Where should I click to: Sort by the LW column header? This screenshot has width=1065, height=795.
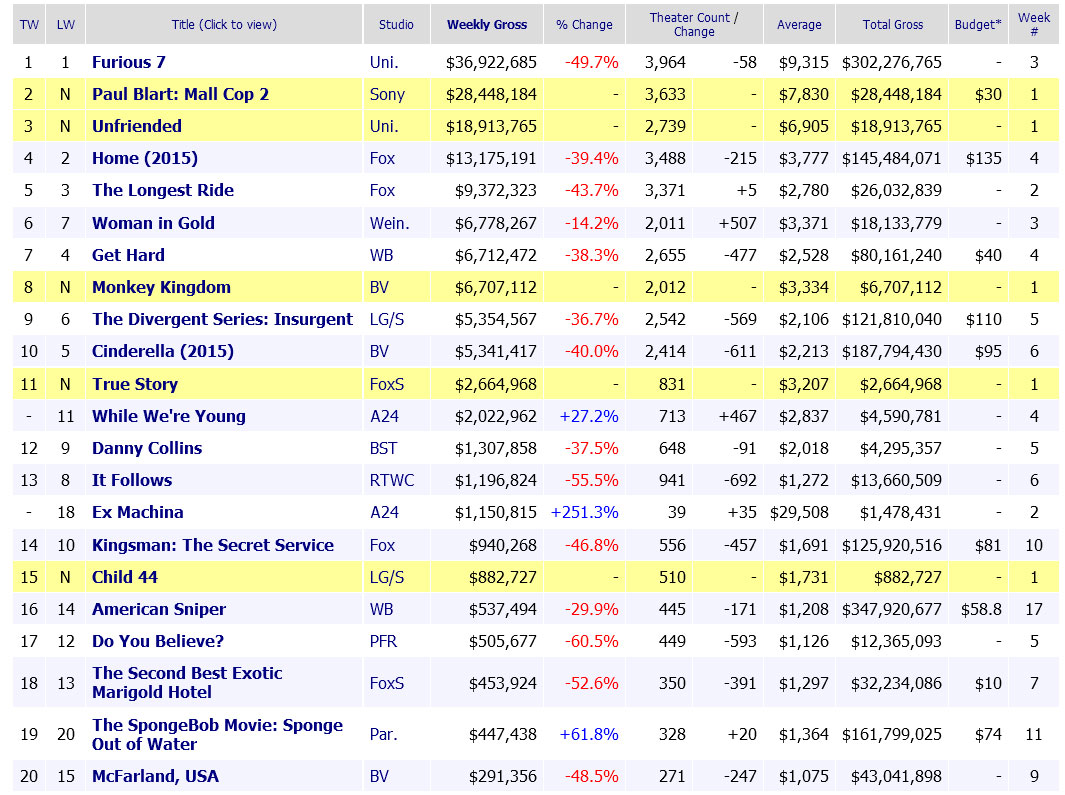pos(65,24)
